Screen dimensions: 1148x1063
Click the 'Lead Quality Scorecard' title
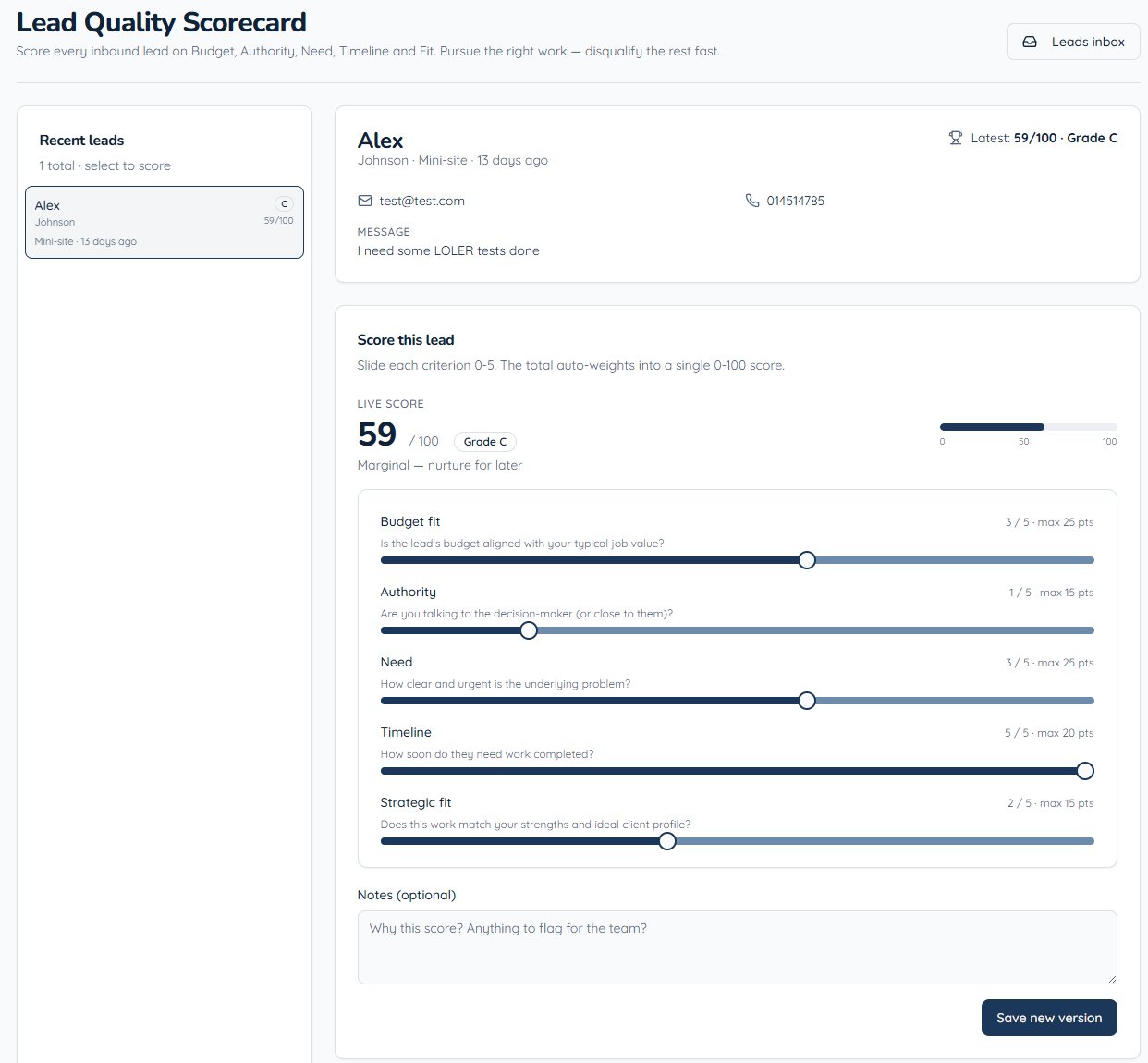(x=162, y=22)
